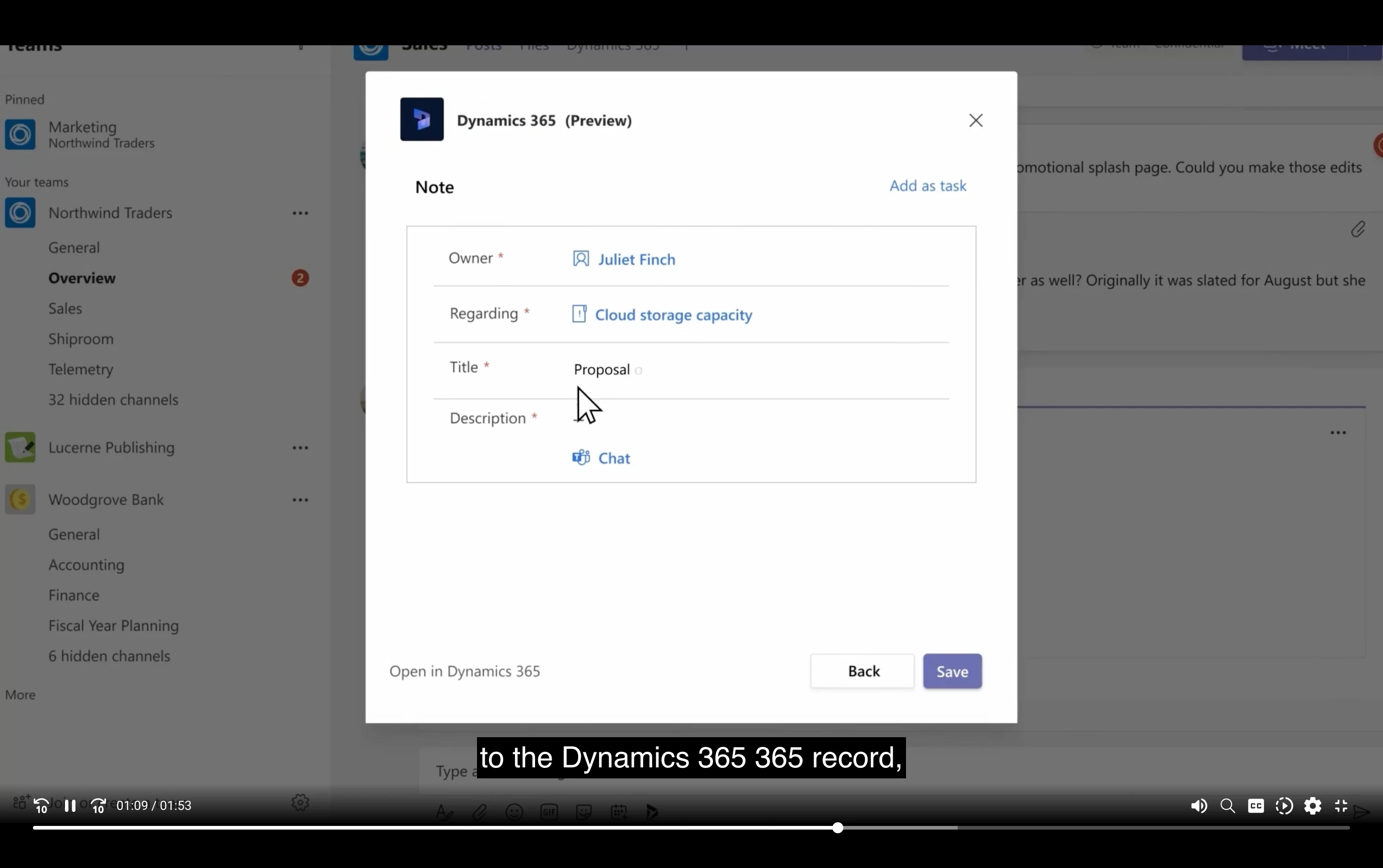The image size is (1383, 868).
Task: Open message options ellipsis in conversation
Action: pos(1338,433)
